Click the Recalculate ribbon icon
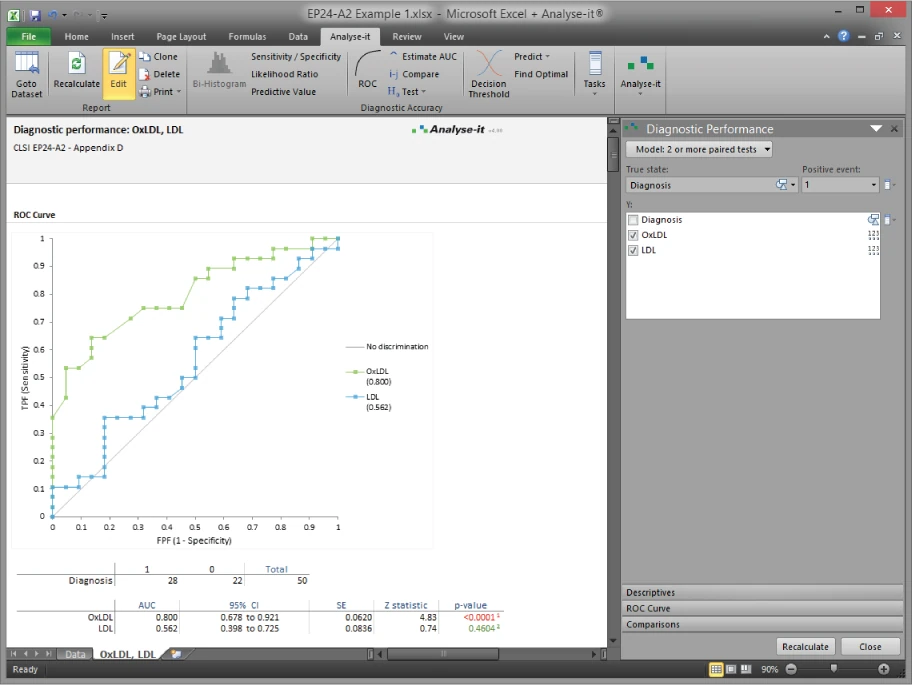This screenshot has height=685, width=912. [x=76, y=71]
